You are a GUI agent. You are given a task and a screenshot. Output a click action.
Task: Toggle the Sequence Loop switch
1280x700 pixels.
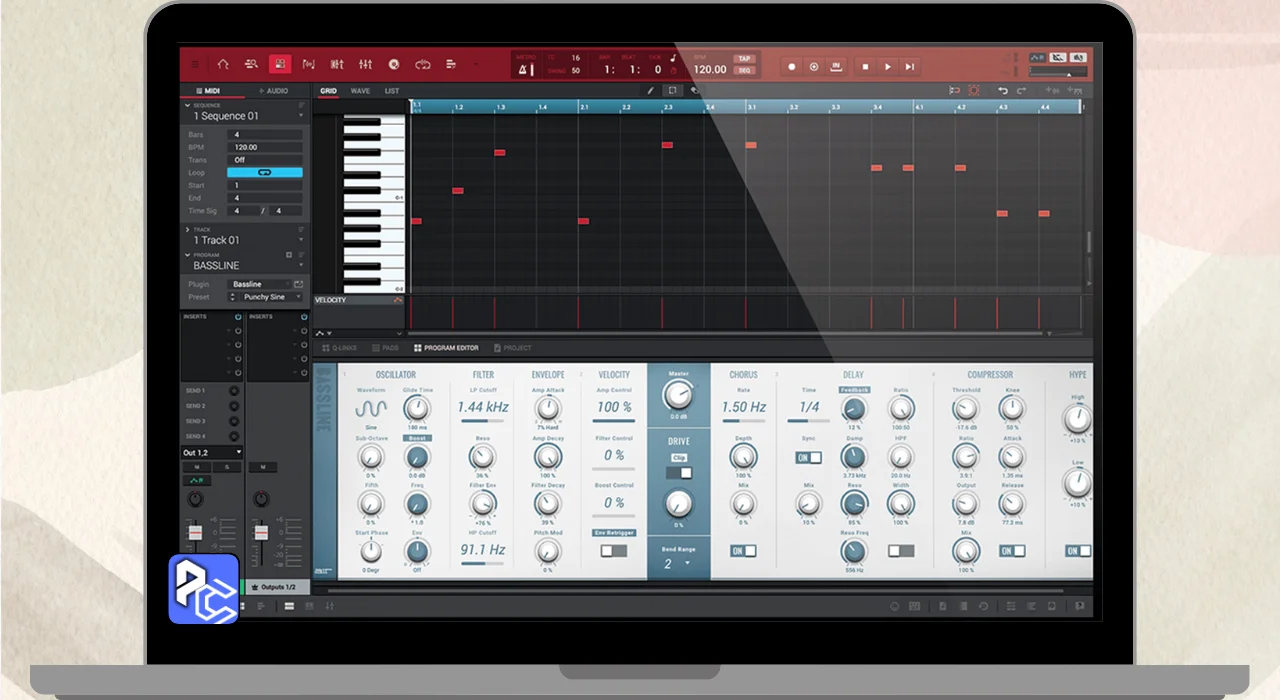click(264, 172)
